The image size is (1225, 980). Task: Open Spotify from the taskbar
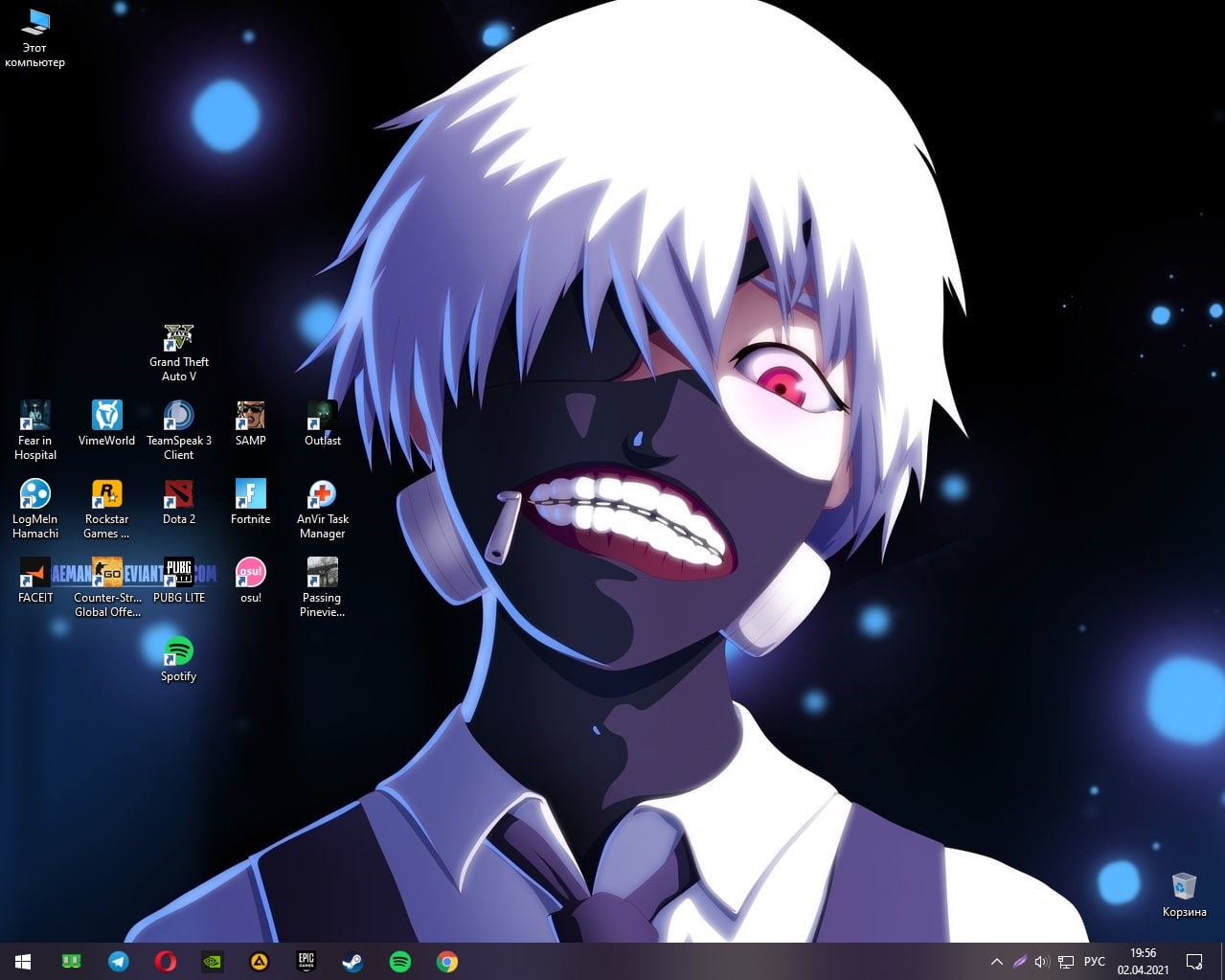[x=400, y=961]
